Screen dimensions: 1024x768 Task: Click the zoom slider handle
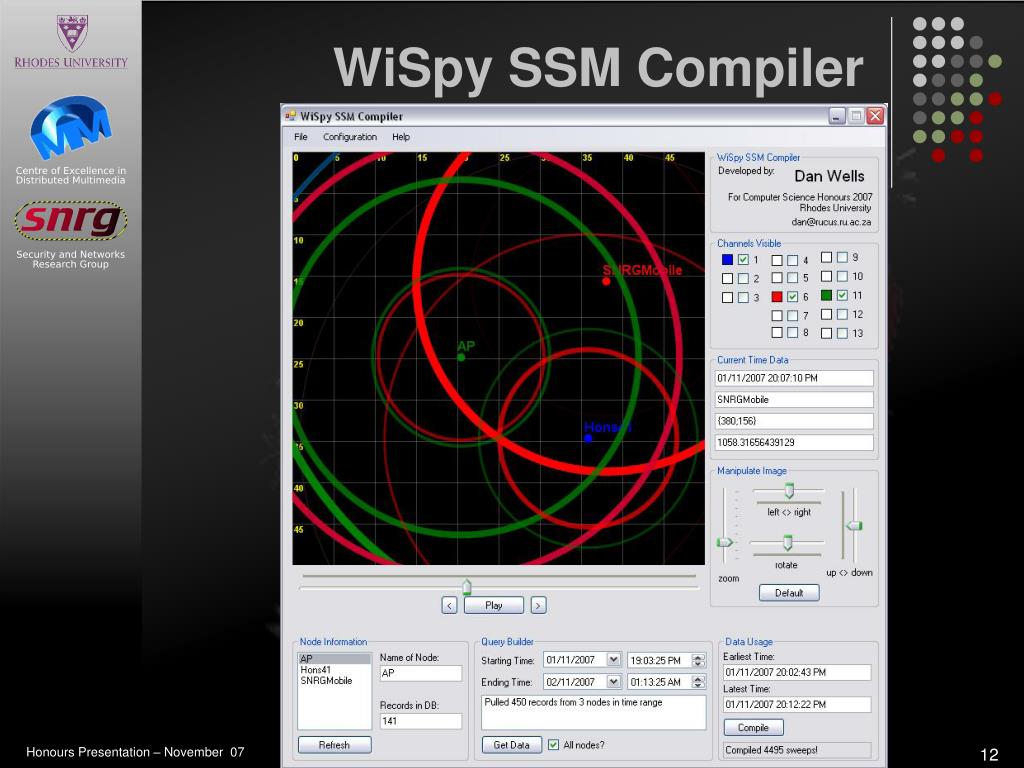click(x=725, y=543)
